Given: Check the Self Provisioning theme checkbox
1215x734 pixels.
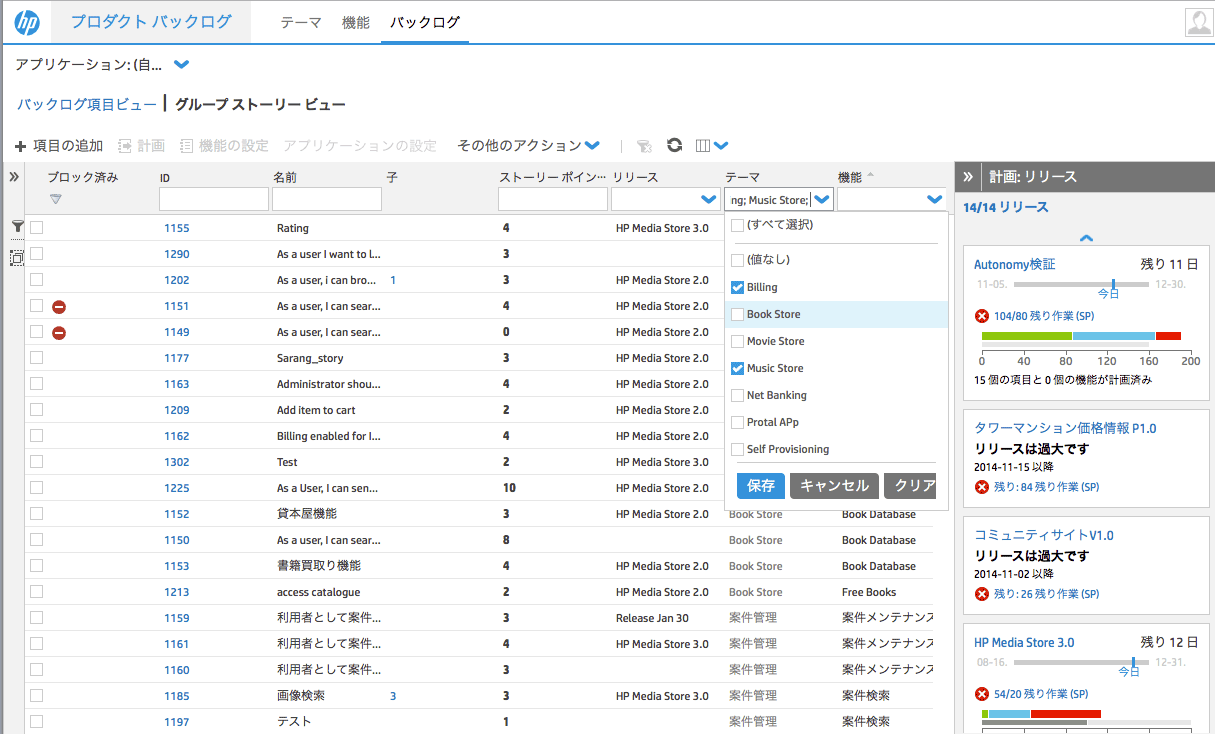Looking at the screenshot, I should 738,449.
